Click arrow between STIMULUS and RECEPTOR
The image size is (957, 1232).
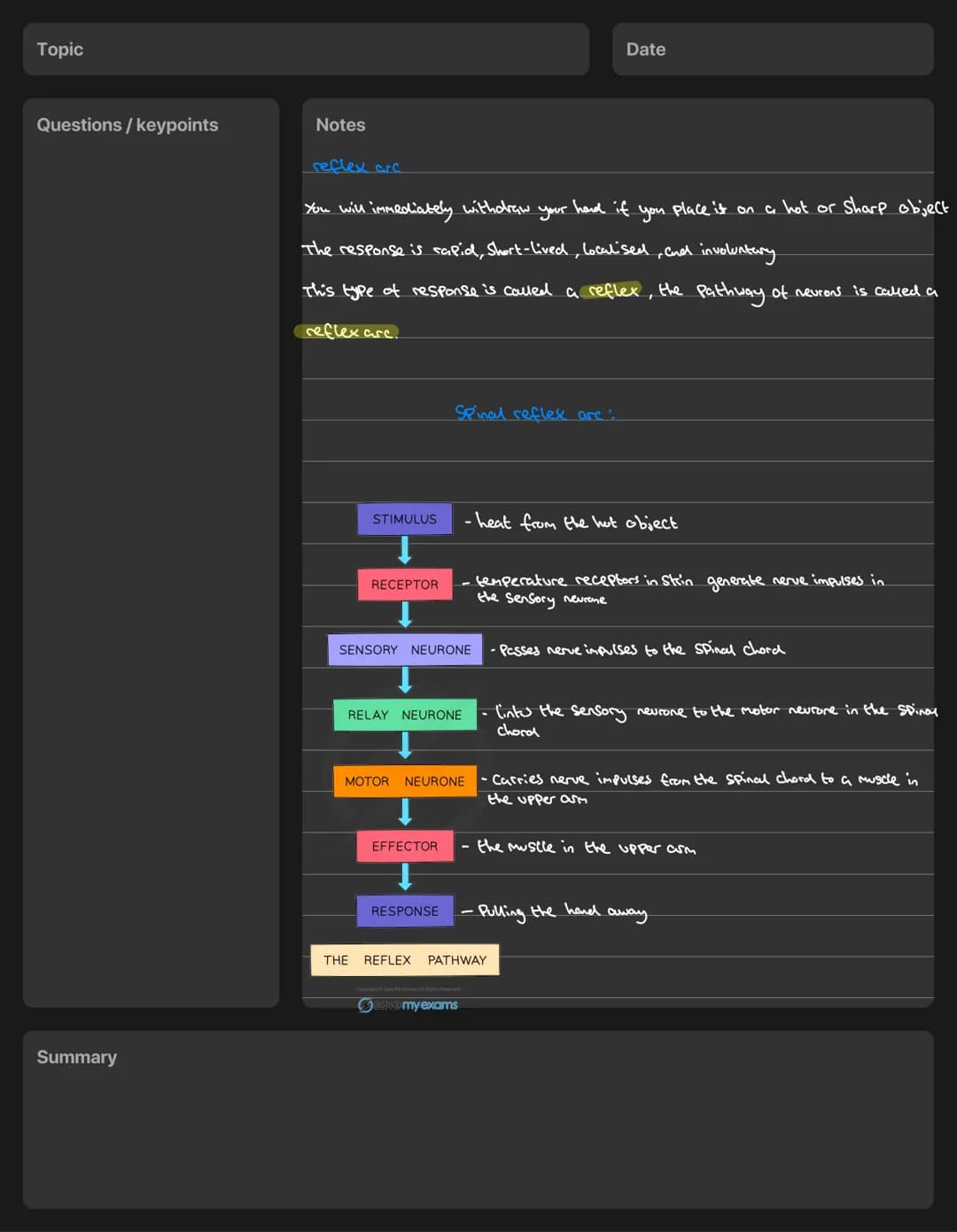[405, 551]
